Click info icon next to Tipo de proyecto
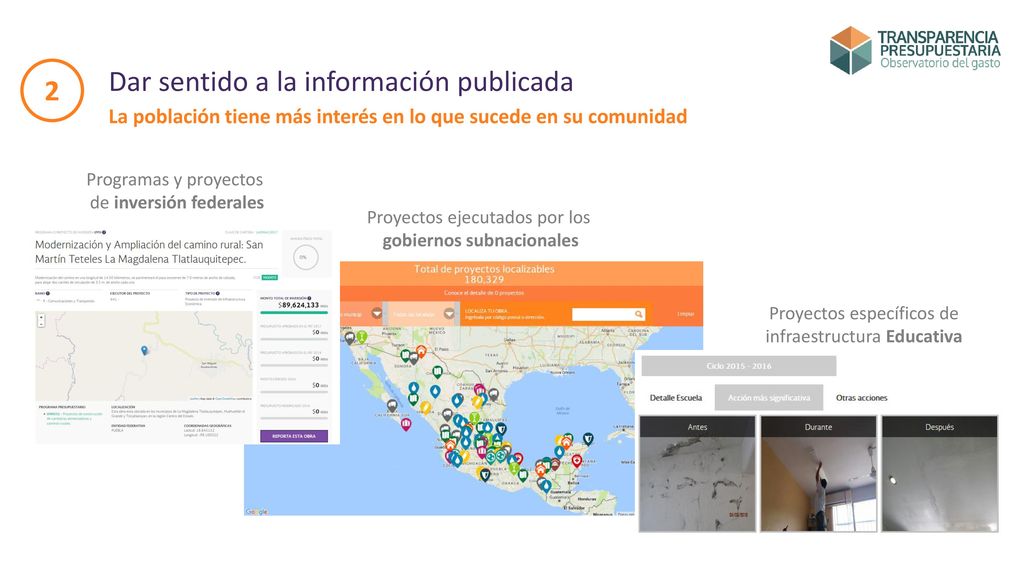The image size is (1024, 576). 217,293
